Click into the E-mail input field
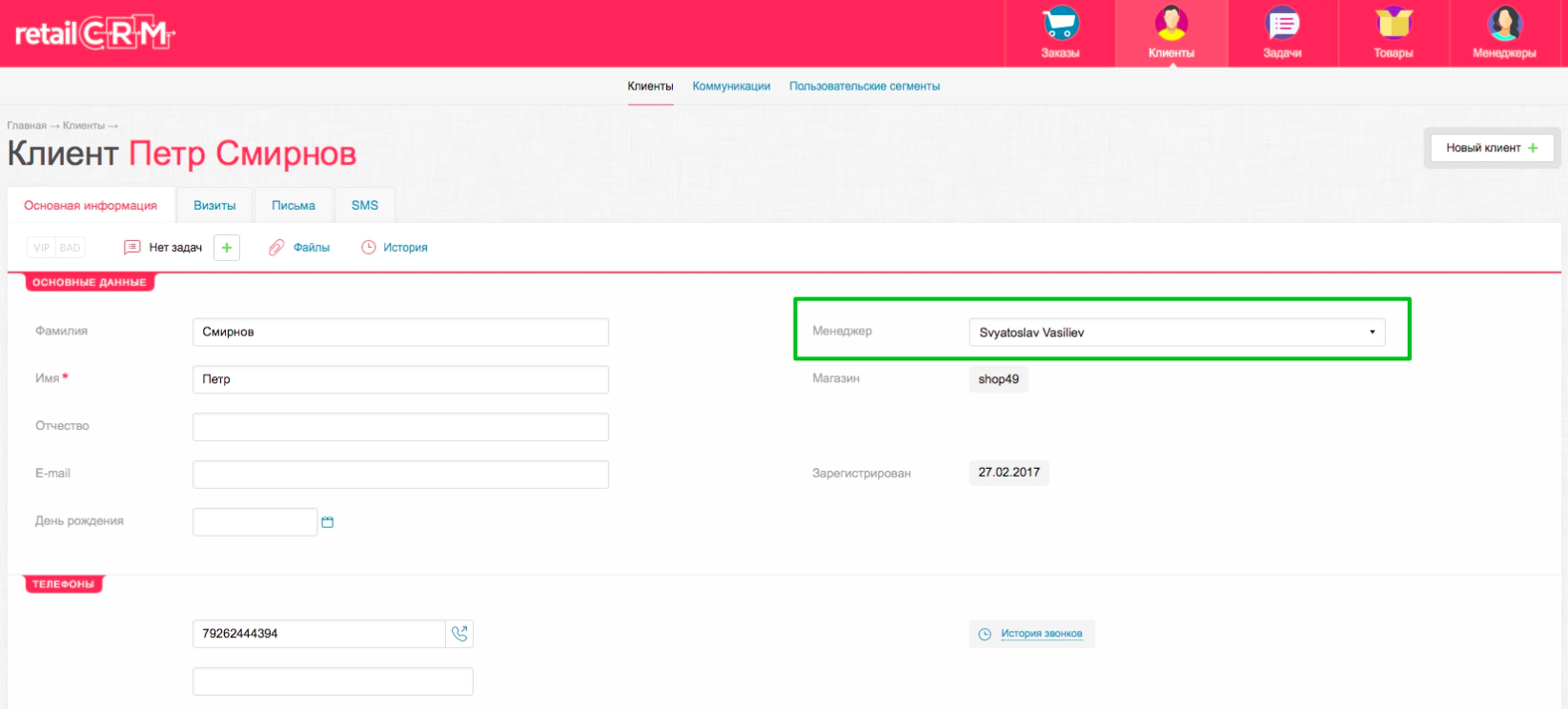 click(x=400, y=475)
